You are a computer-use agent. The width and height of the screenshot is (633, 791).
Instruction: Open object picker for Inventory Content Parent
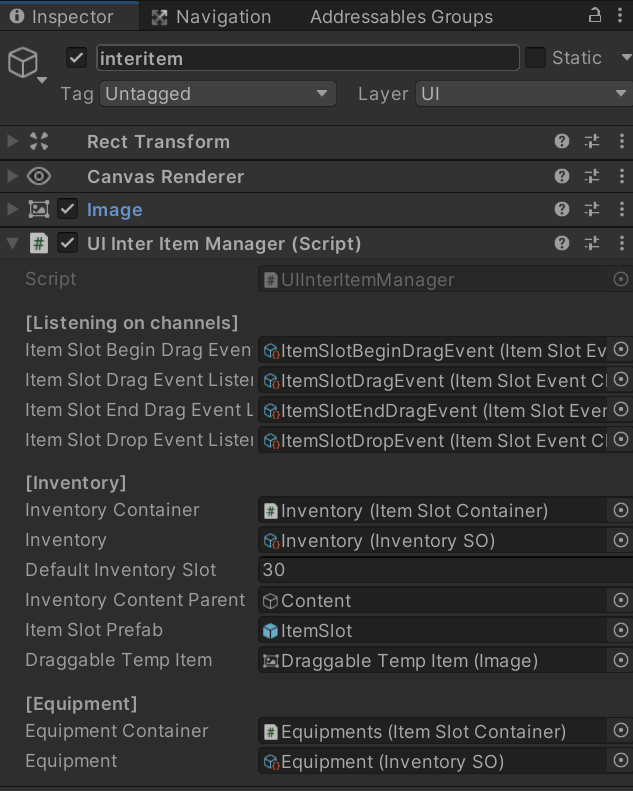click(x=621, y=600)
